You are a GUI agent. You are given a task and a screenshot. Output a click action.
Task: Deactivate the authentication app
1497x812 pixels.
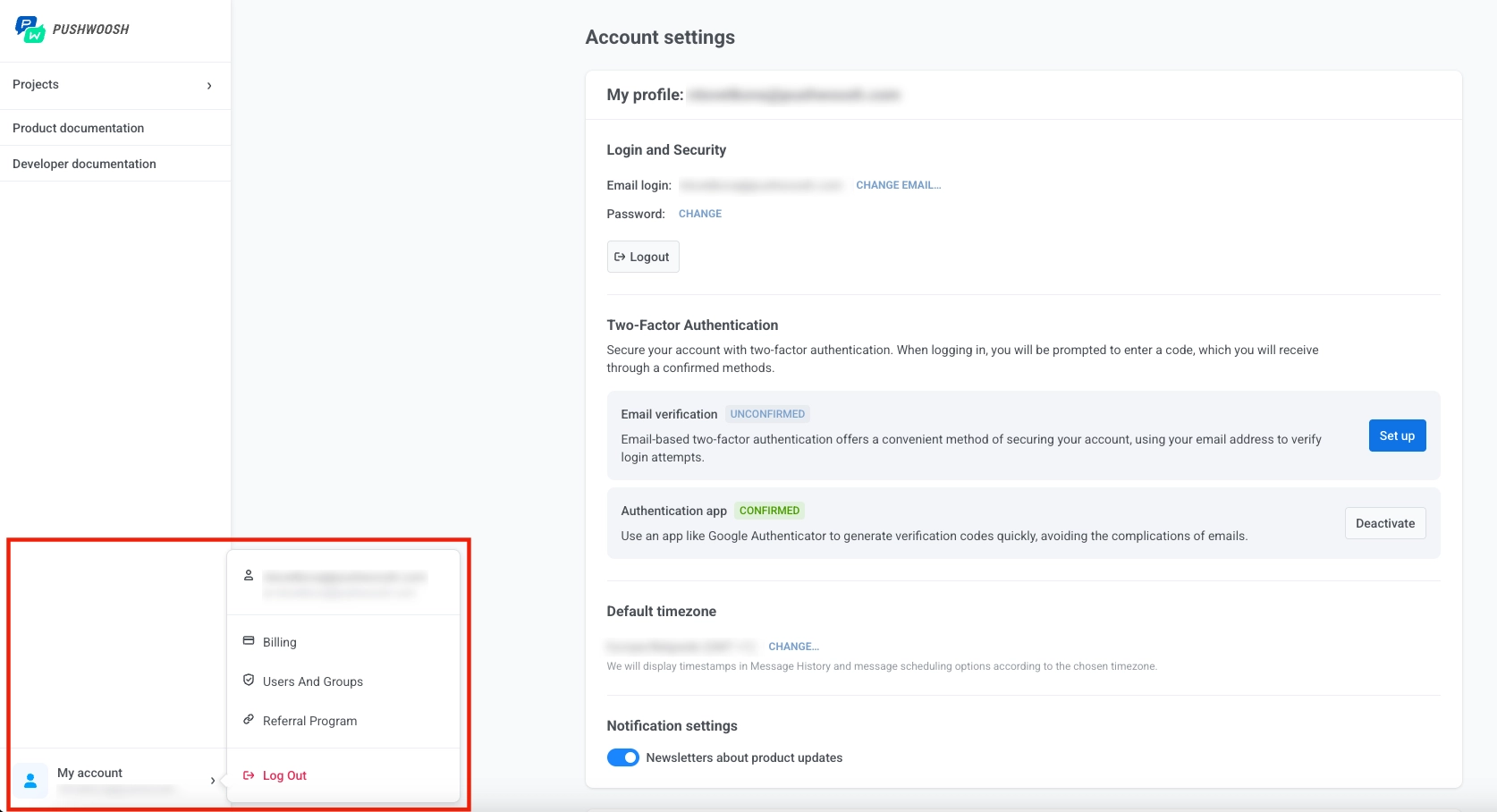(x=1385, y=522)
